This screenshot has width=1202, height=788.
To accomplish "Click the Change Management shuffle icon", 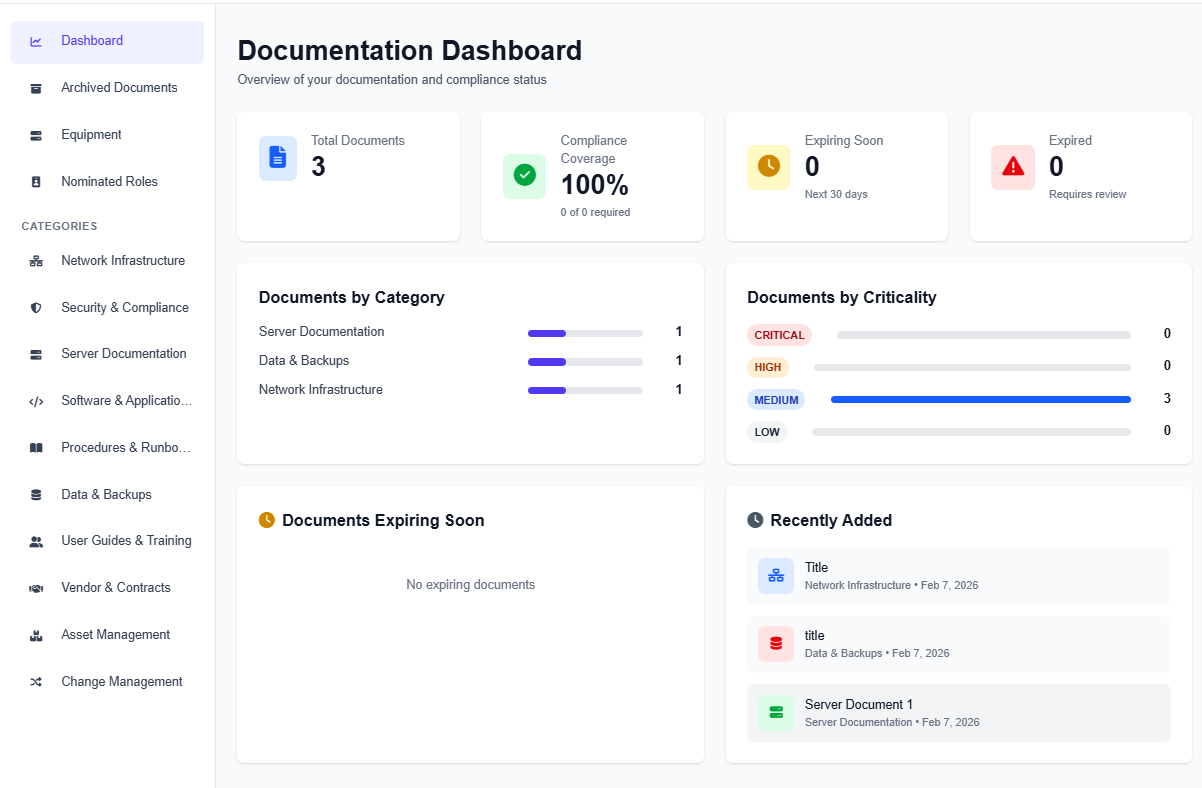I will coord(36,681).
